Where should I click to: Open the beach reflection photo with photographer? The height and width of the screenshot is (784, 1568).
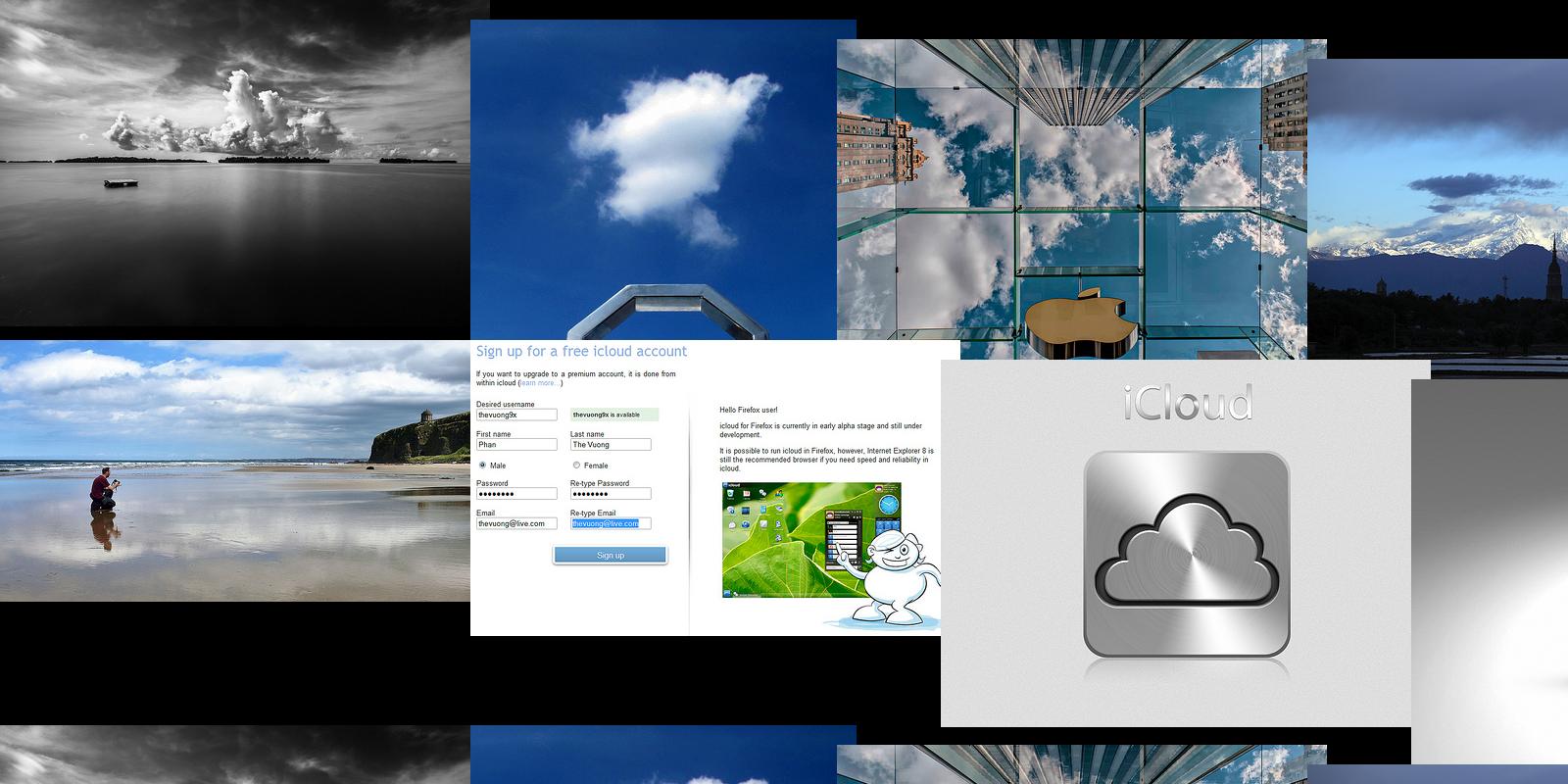[235, 470]
